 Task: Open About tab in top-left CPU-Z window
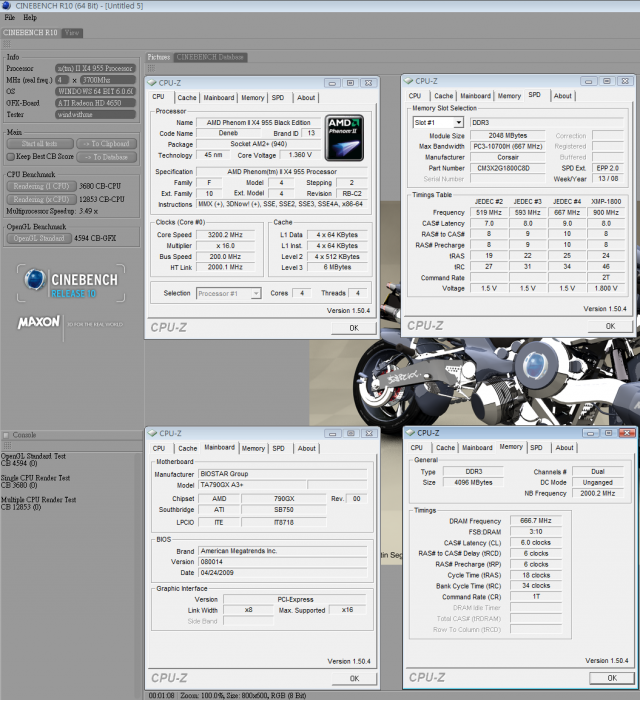click(x=306, y=97)
